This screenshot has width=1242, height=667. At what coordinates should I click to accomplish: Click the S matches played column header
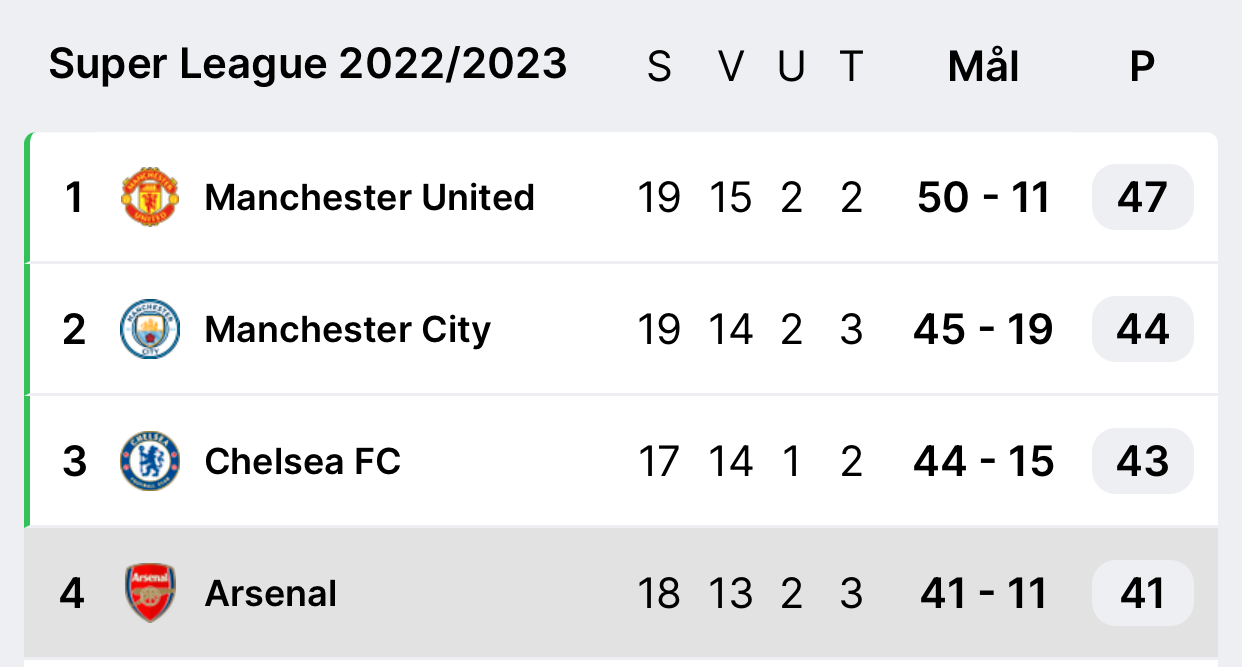pos(659,67)
